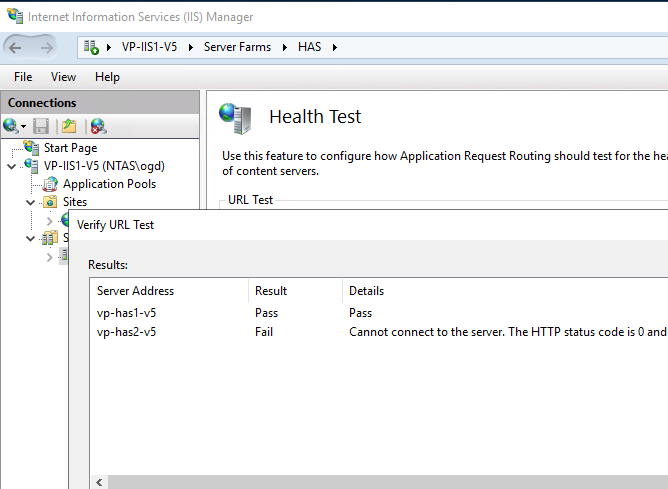Click the Up folder icon in Connections toolbar

pyautogui.click(x=69, y=126)
